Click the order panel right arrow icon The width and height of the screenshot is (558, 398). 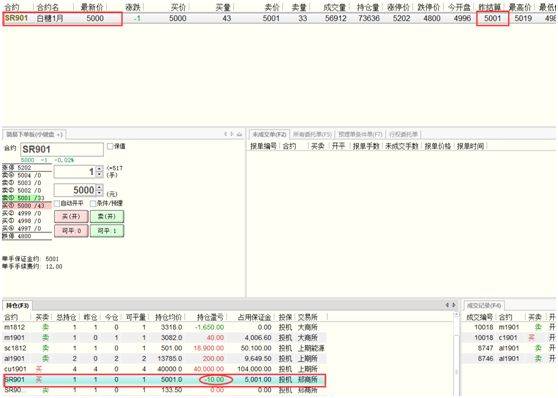pyautogui.click(x=232, y=134)
